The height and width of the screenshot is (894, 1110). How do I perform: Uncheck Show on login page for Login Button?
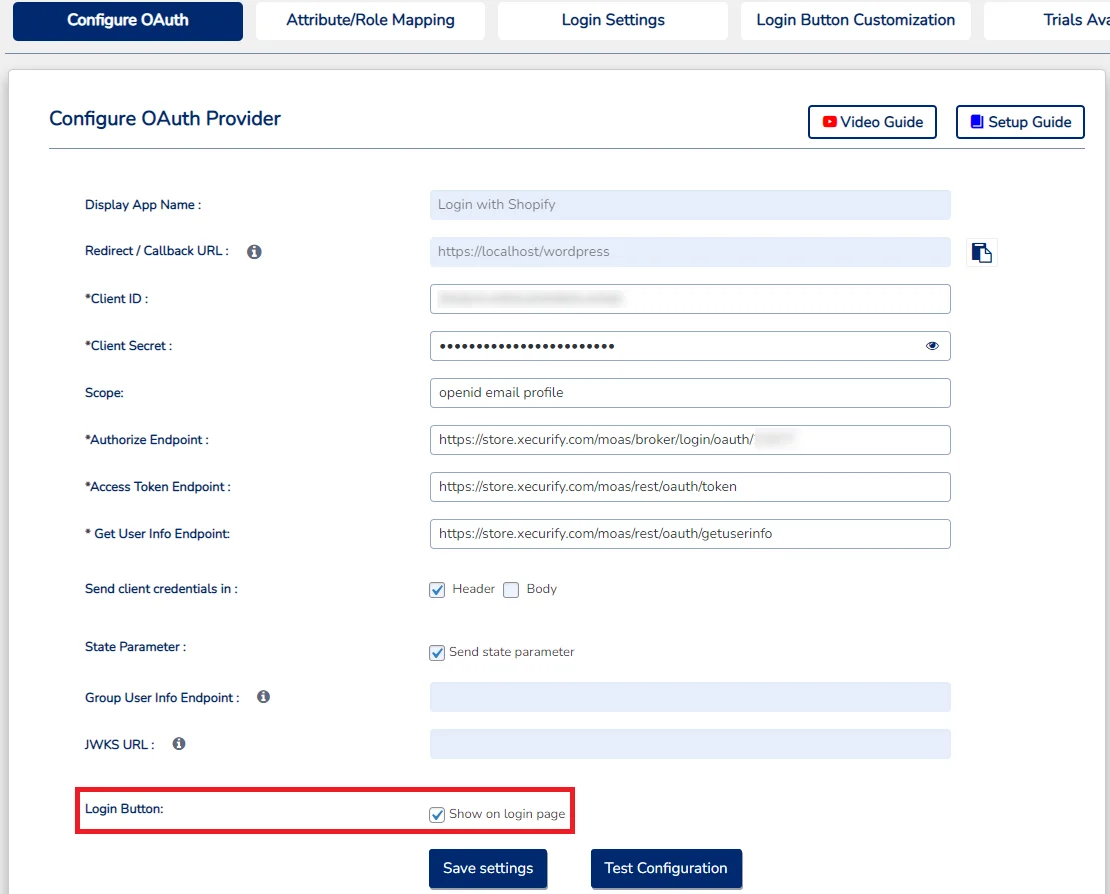click(437, 815)
